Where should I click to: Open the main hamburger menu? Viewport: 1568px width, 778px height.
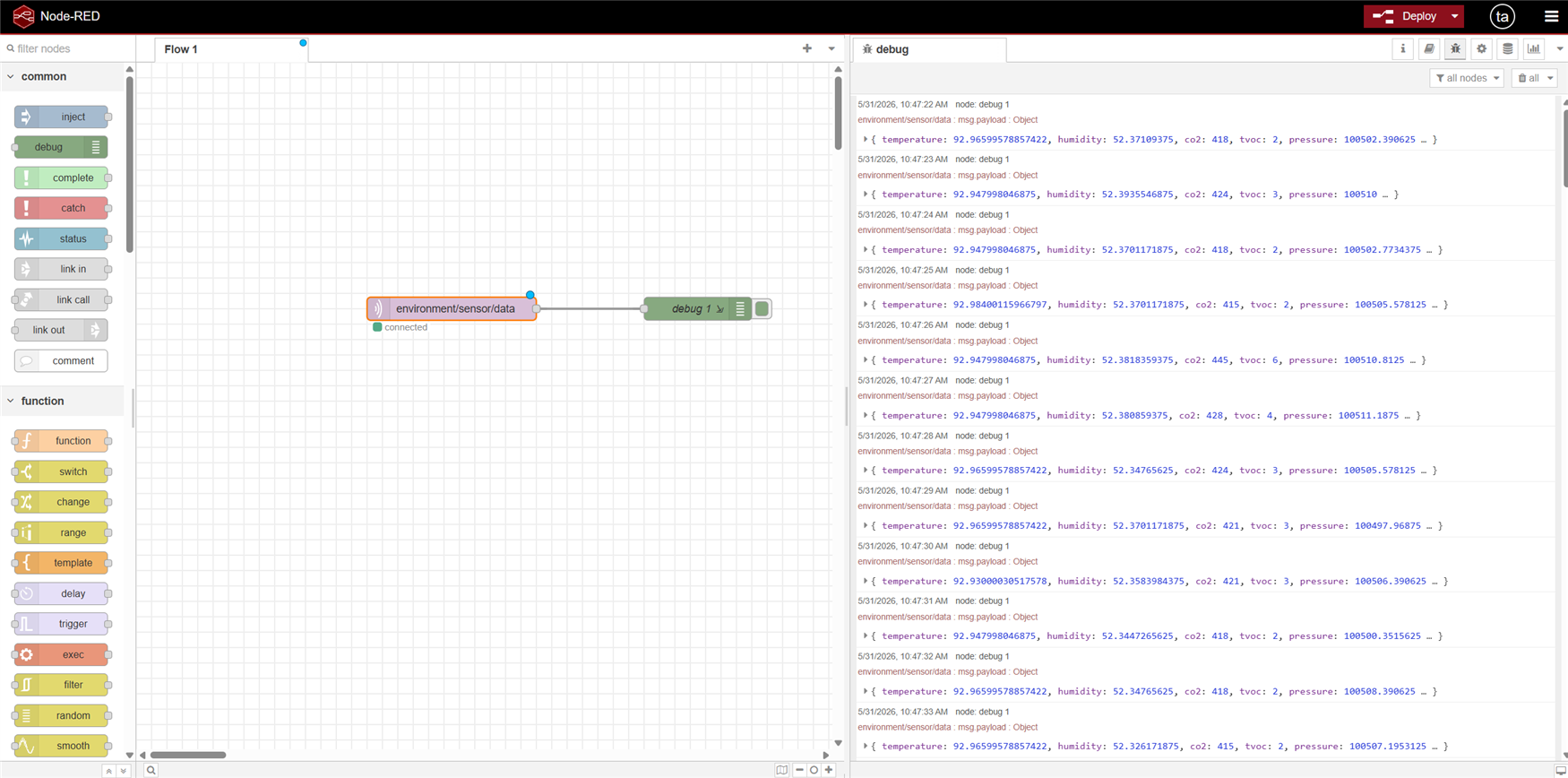click(x=1551, y=16)
